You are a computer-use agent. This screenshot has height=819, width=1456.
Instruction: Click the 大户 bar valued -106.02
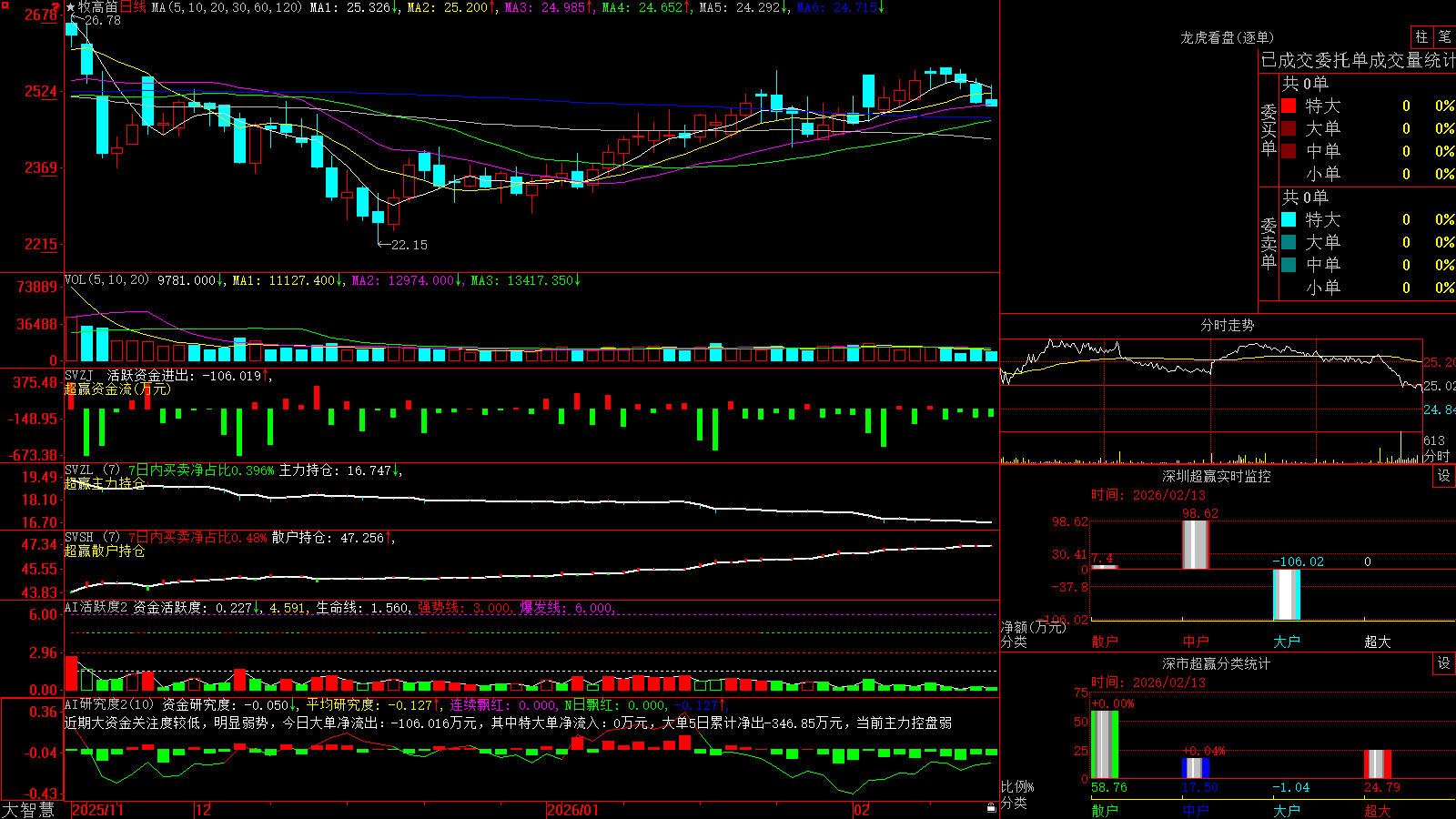tap(1287, 594)
